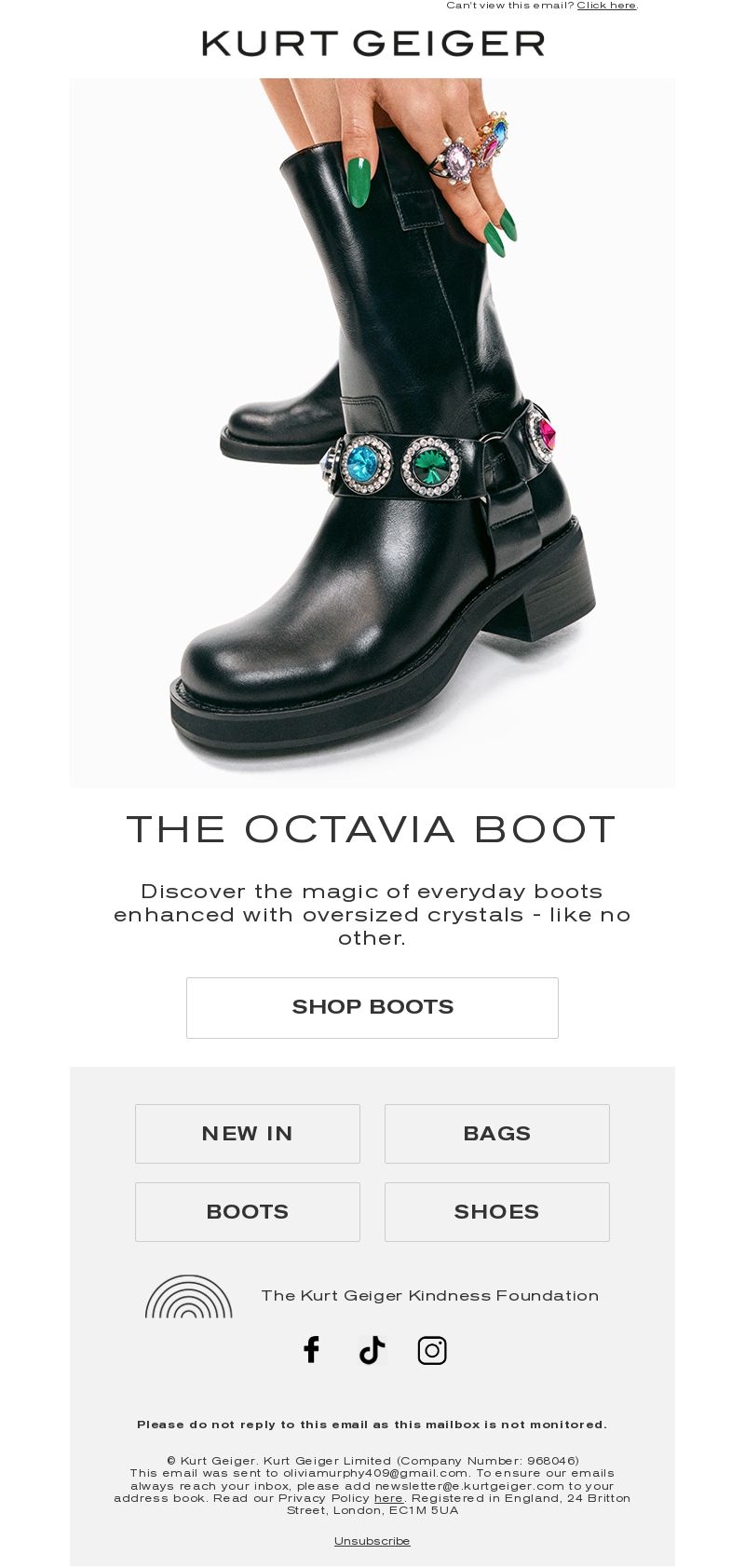Image resolution: width=745 pixels, height=1568 pixels.
Task: Select the BOOTS category button
Action: pyautogui.click(x=248, y=1212)
